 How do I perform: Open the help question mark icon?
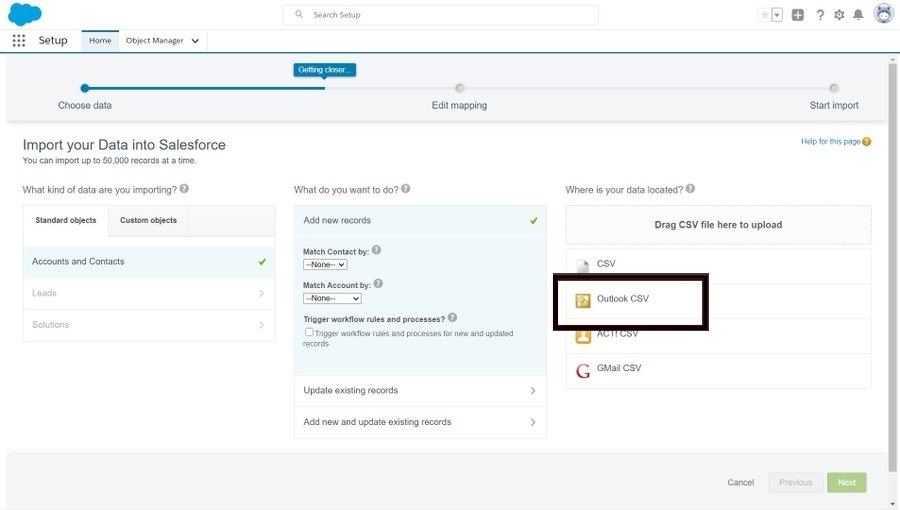(820, 15)
